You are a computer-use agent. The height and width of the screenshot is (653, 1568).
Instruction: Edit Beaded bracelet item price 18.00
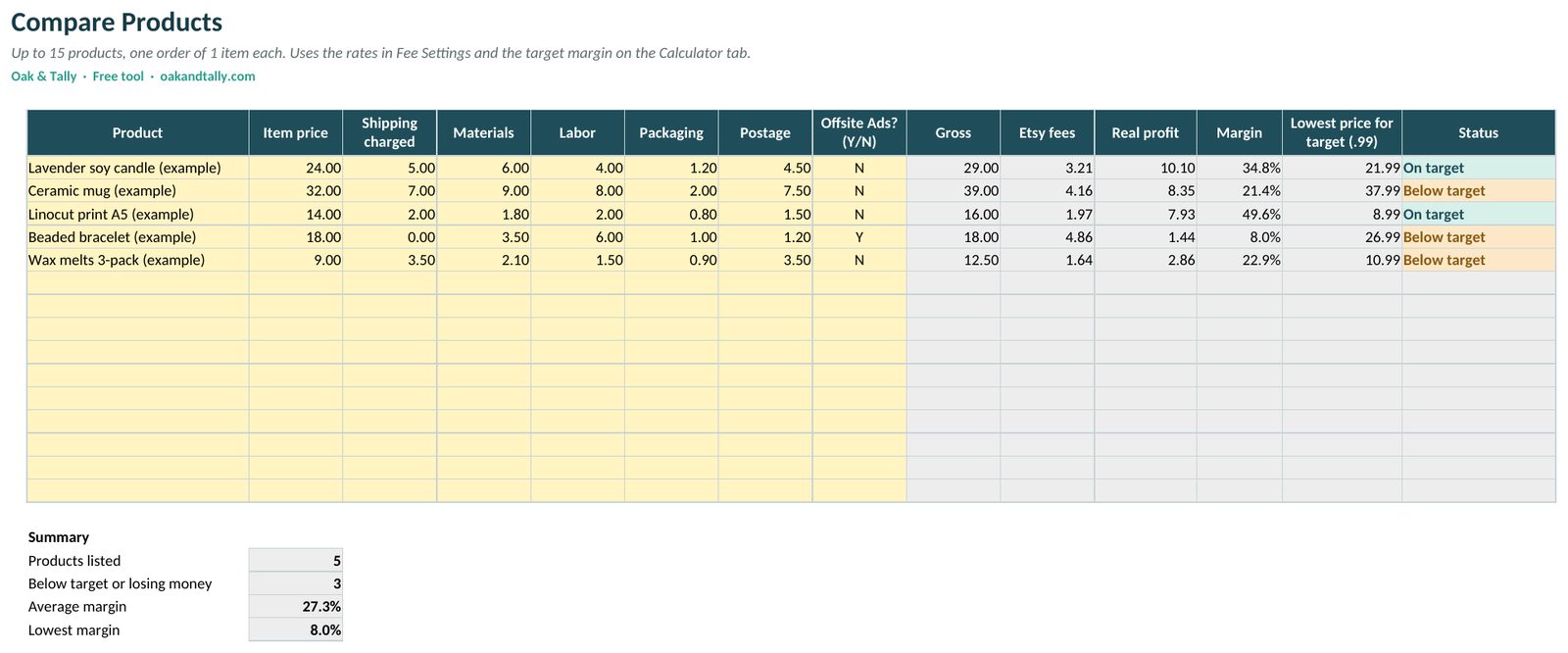click(295, 236)
